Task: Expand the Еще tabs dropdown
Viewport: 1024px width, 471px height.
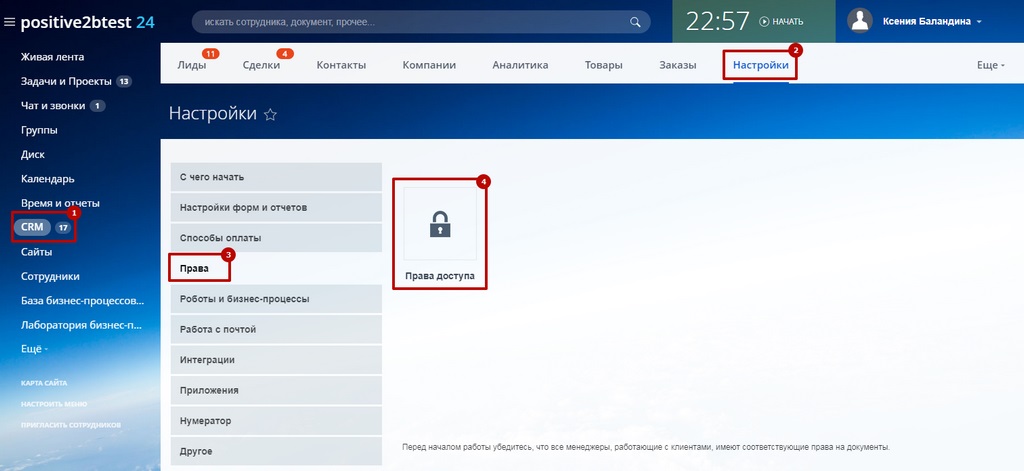Action: click(x=990, y=65)
